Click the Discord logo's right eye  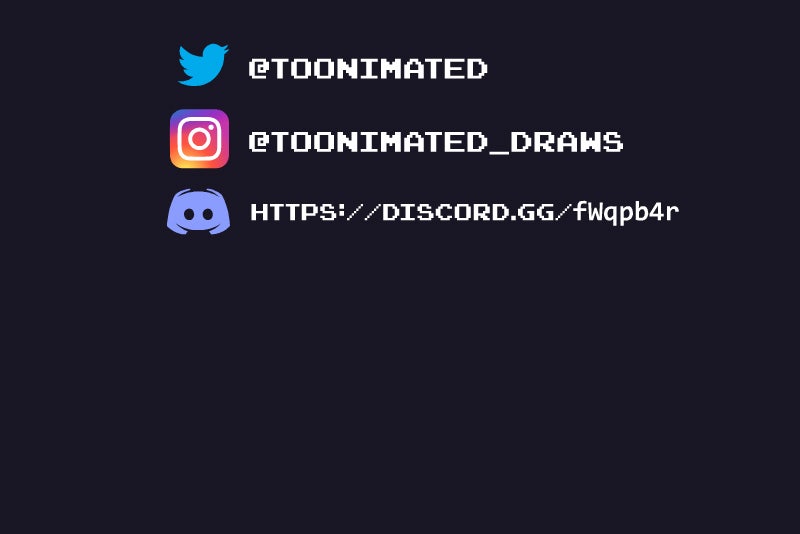tap(208, 215)
